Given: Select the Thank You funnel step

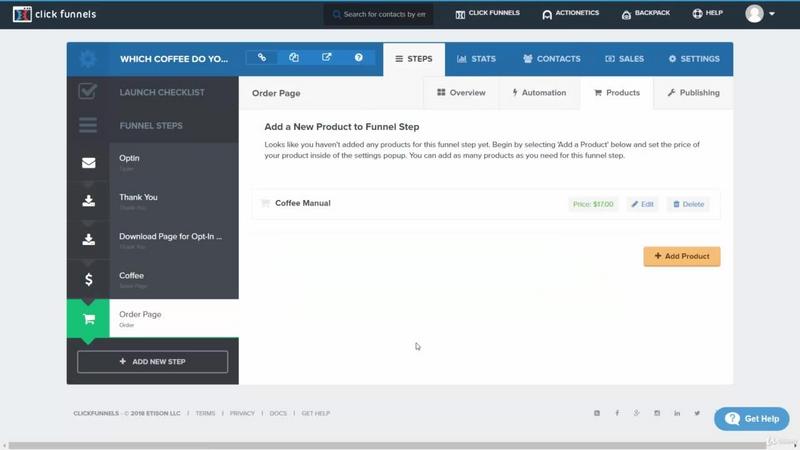Looking at the screenshot, I should pyautogui.click(x=153, y=202).
